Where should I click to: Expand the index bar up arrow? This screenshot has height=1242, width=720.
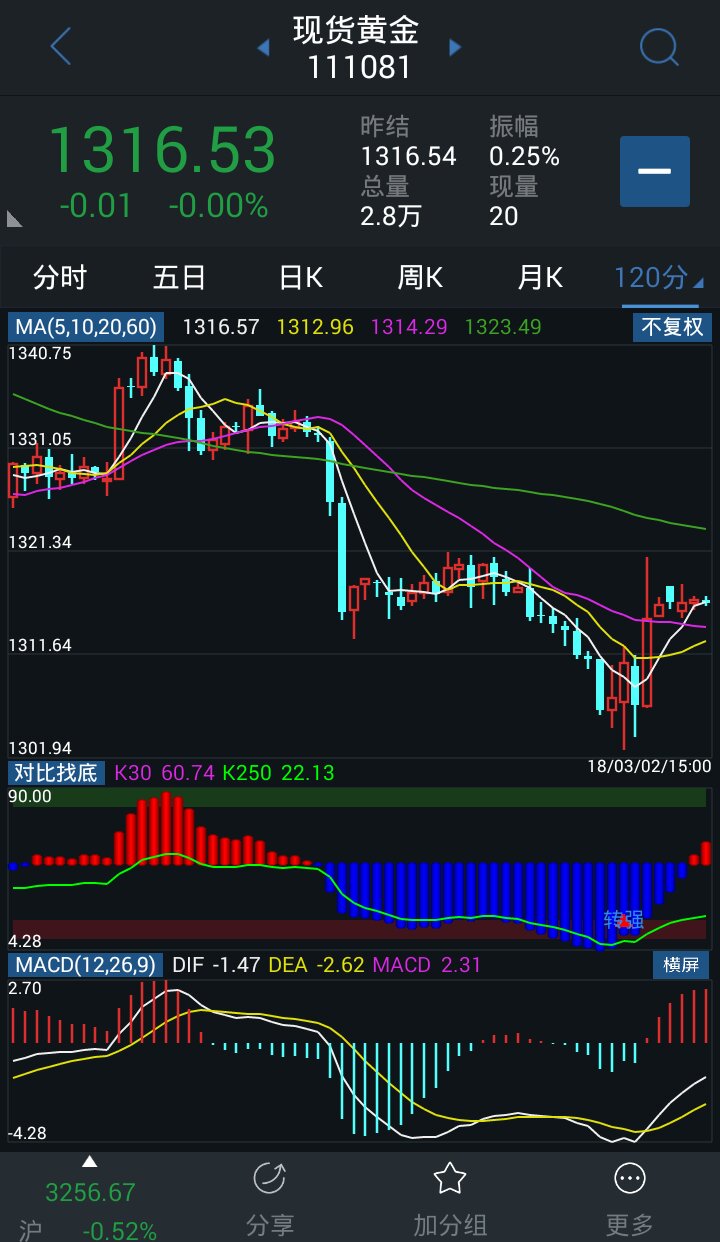tap(89, 1162)
